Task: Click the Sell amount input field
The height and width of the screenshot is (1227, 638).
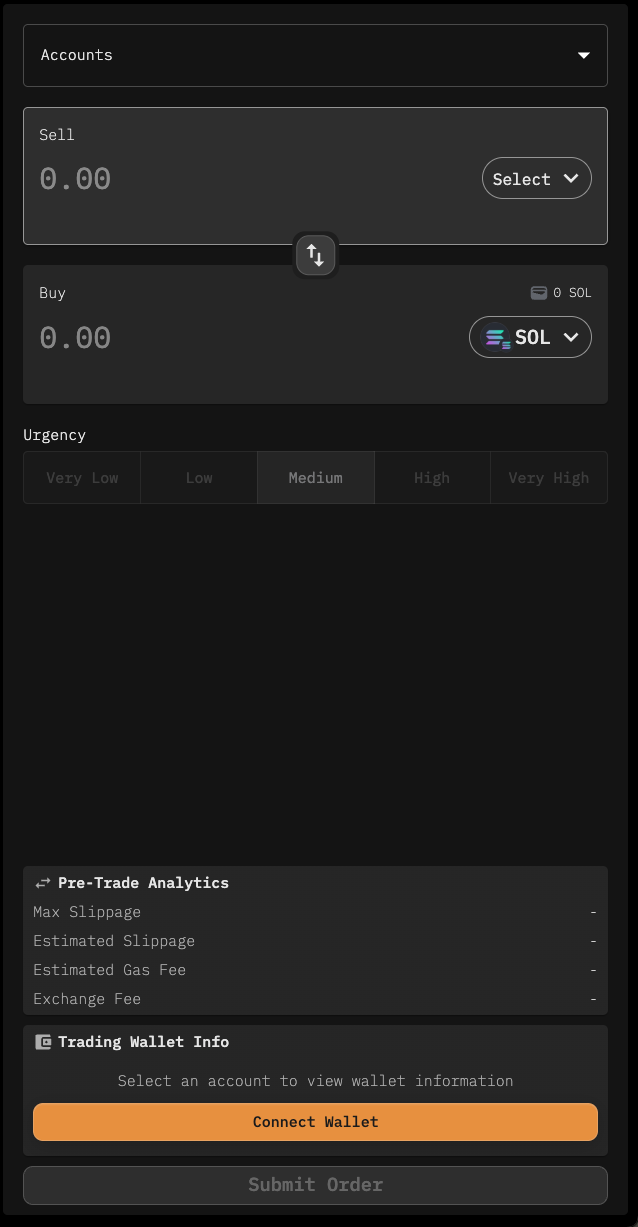Action: [200, 179]
